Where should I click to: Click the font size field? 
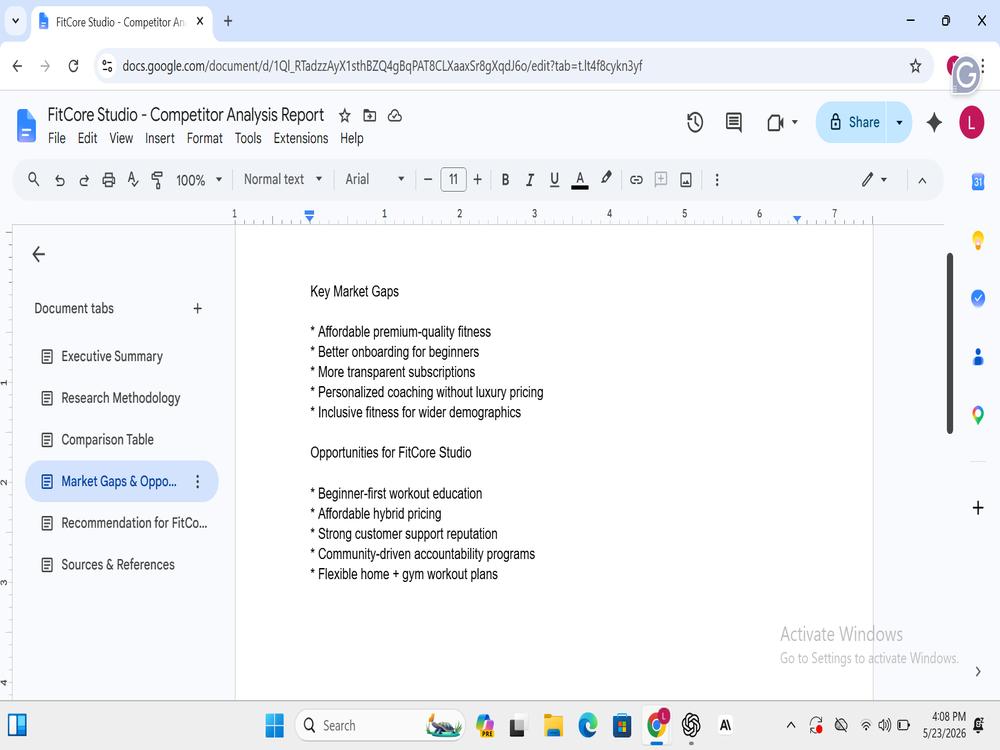453,179
